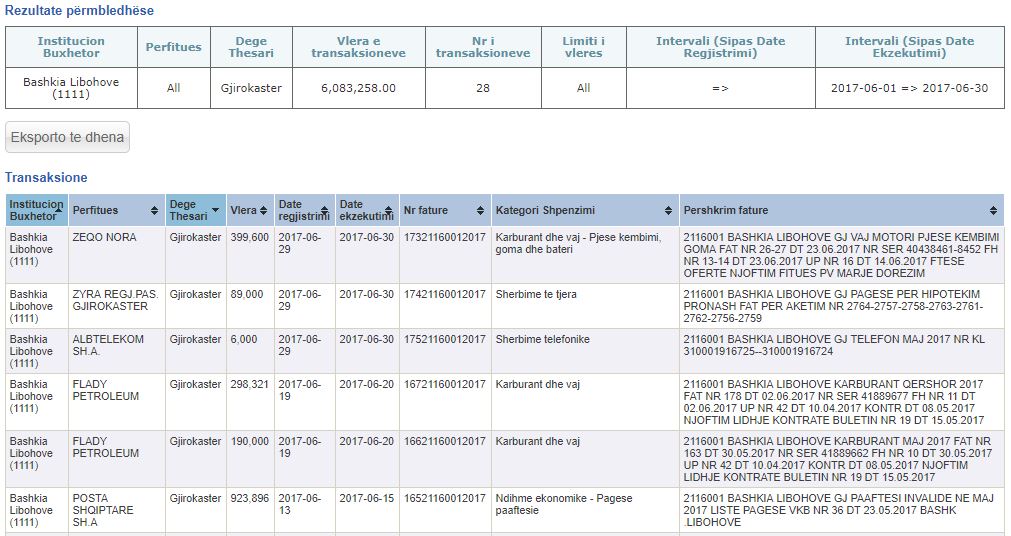This screenshot has width=1011, height=536.
Task: Click Bashkia Libohove (1111) summary cell
Action: tap(71, 88)
